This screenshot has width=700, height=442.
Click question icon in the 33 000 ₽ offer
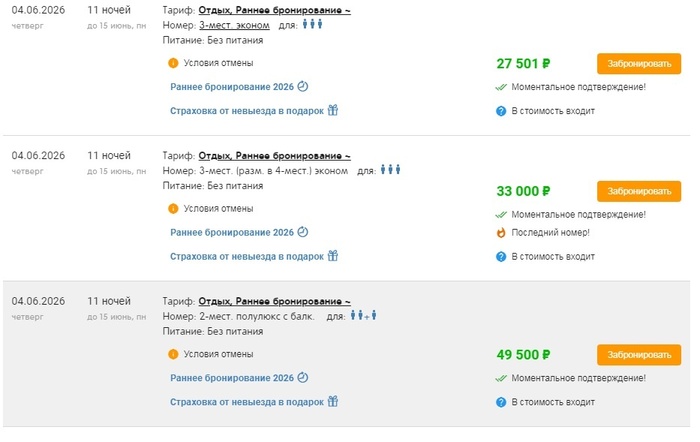point(501,256)
